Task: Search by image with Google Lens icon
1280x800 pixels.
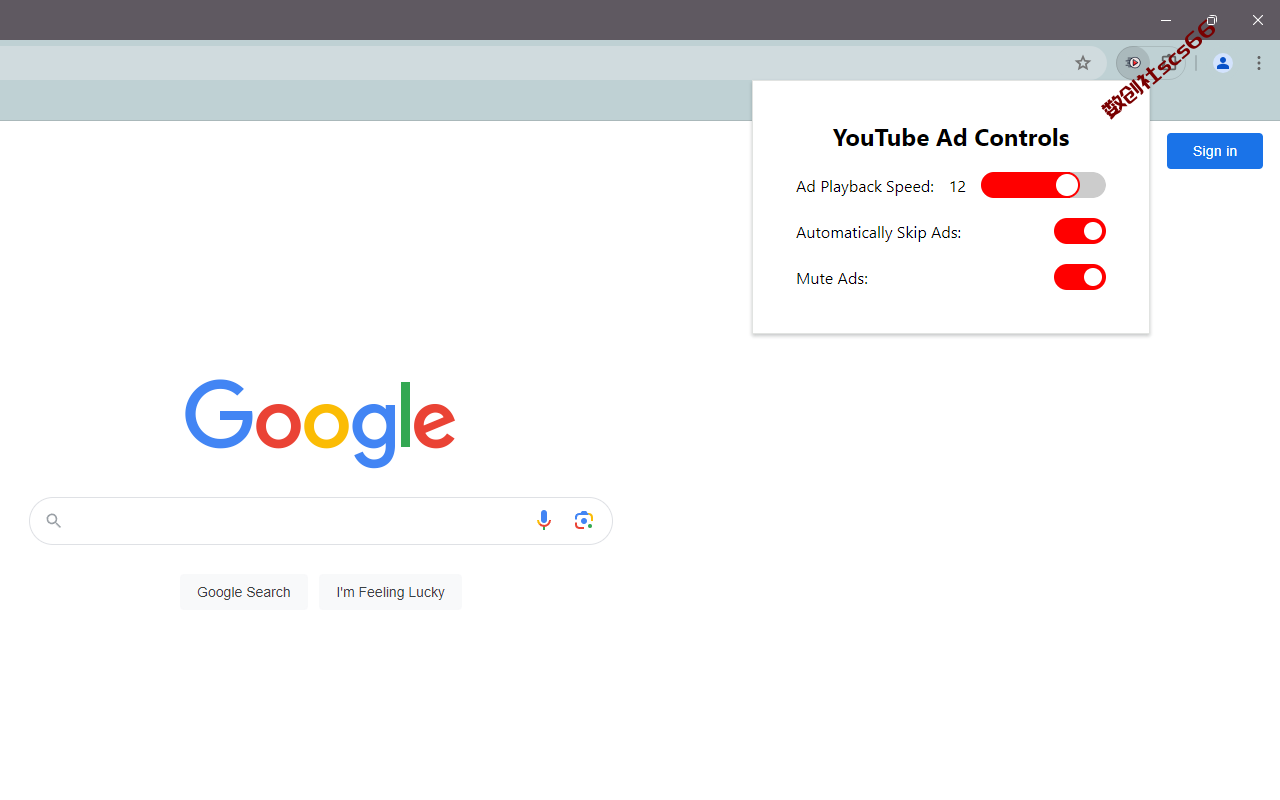Action: coord(584,520)
